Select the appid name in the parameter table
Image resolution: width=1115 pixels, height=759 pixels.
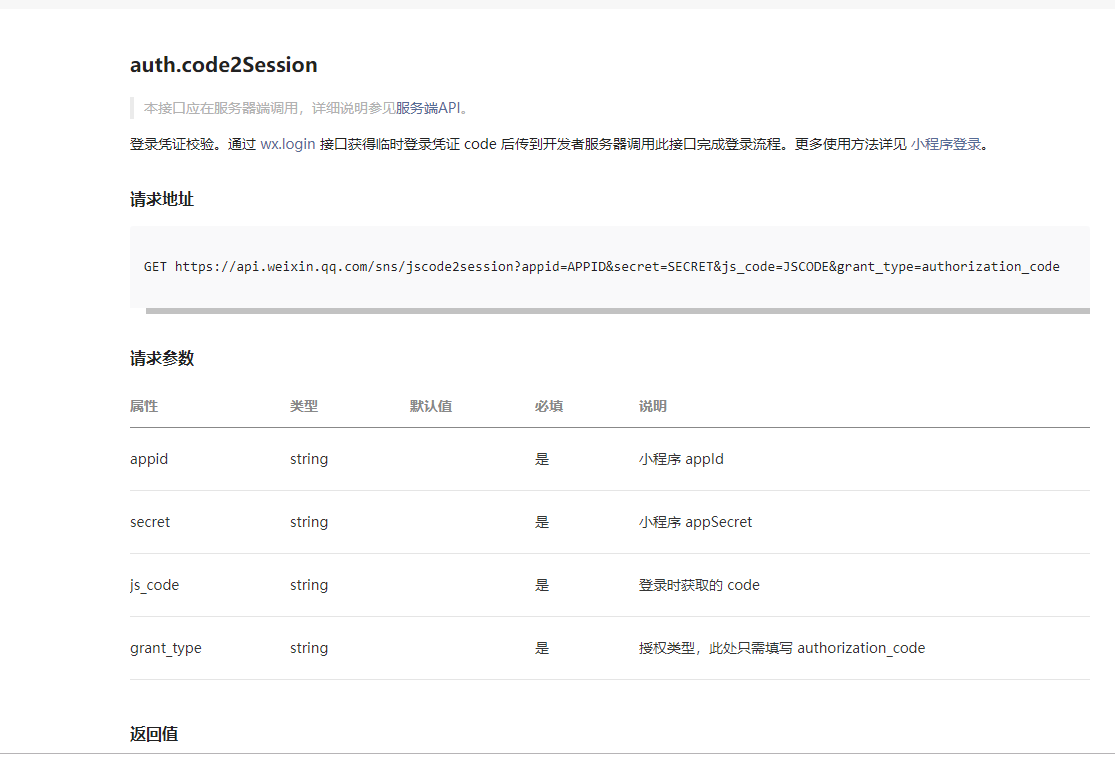[149, 459]
